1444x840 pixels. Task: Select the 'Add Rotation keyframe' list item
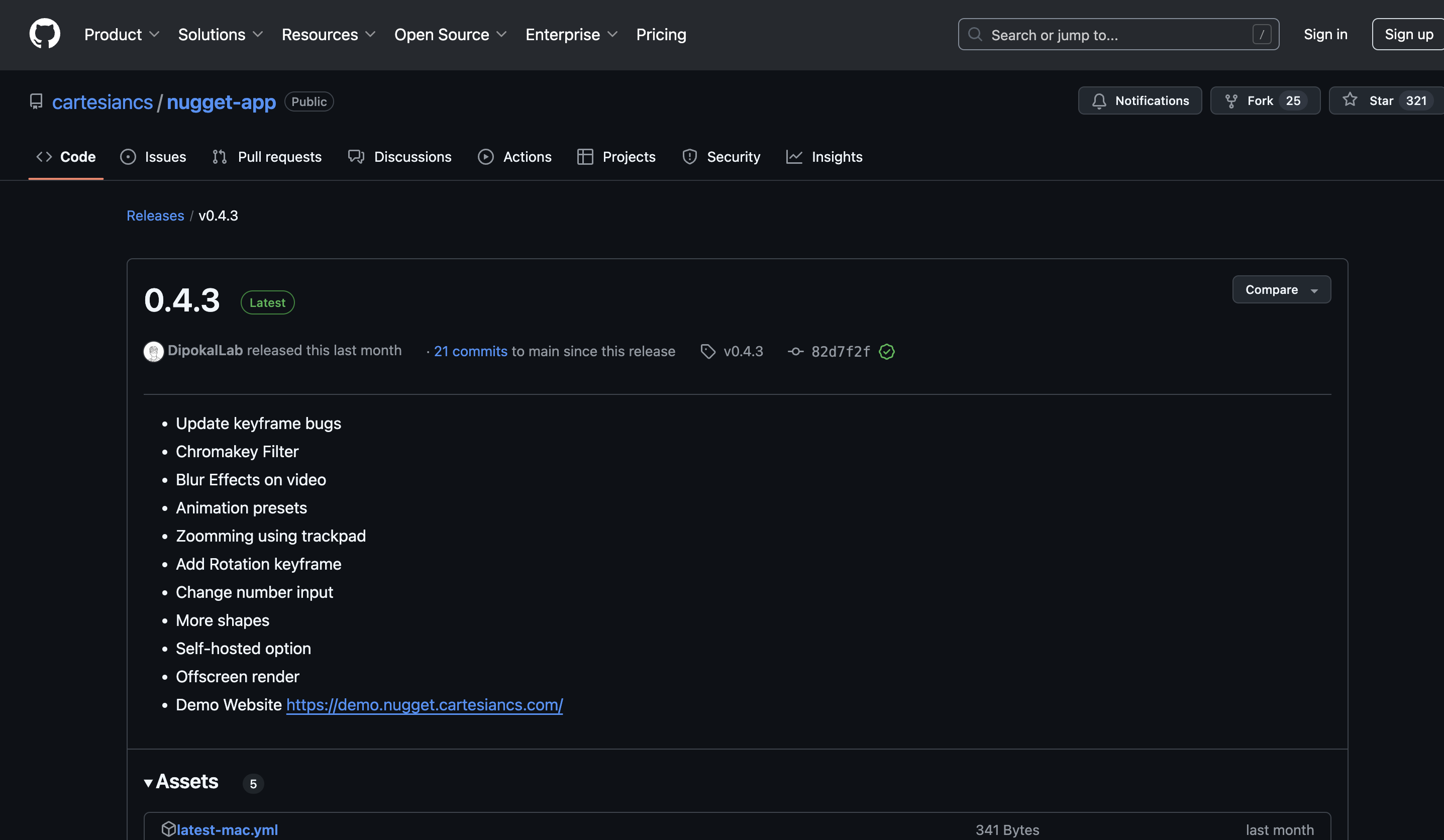pyautogui.click(x=258, y=564)
